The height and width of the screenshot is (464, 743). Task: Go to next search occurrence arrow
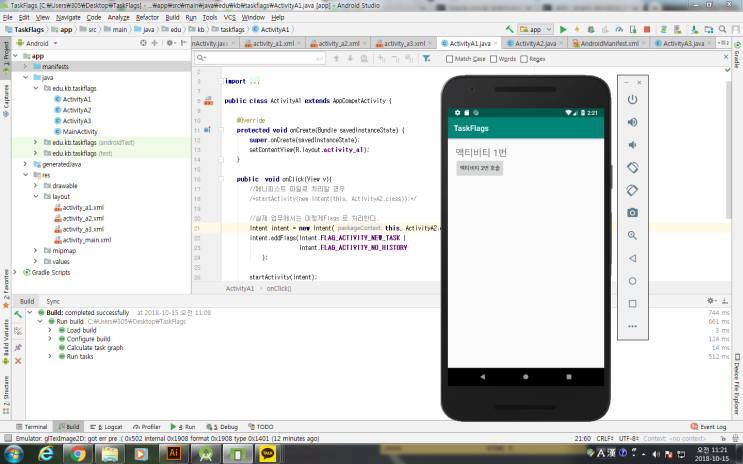click(350, 58)
